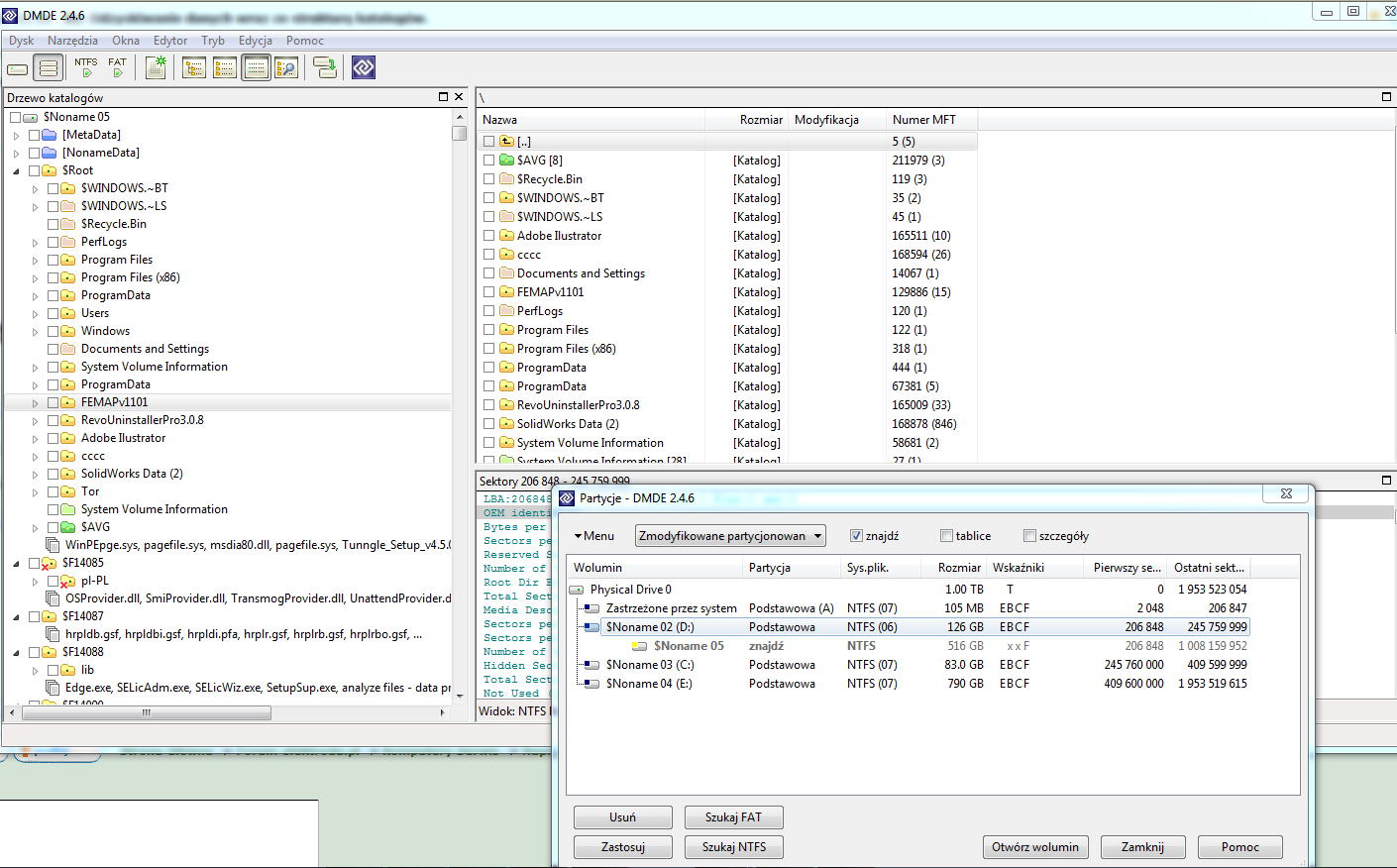1397x868 pixels.
Task: Click the disk copy toolbar icon with green arrow
Action: 324,67
